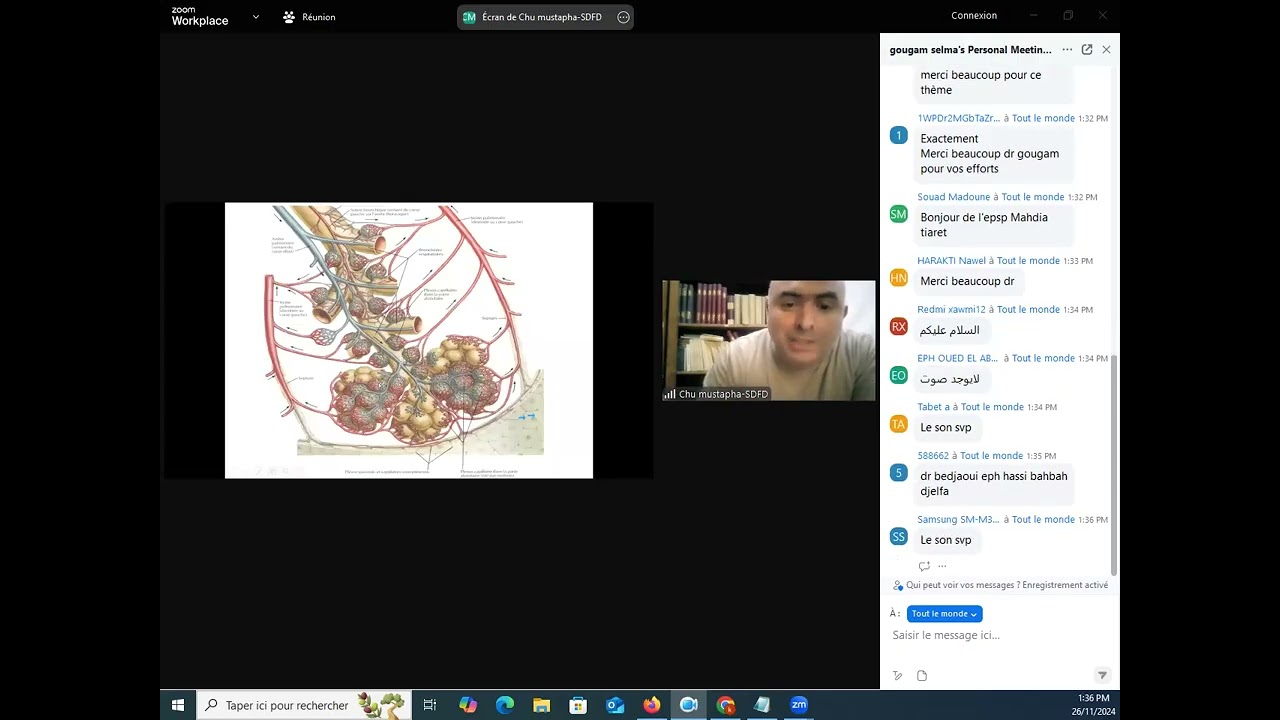Open more actions under last message
This screenshot has height=720, width=1280.
(x=942, y=566)
